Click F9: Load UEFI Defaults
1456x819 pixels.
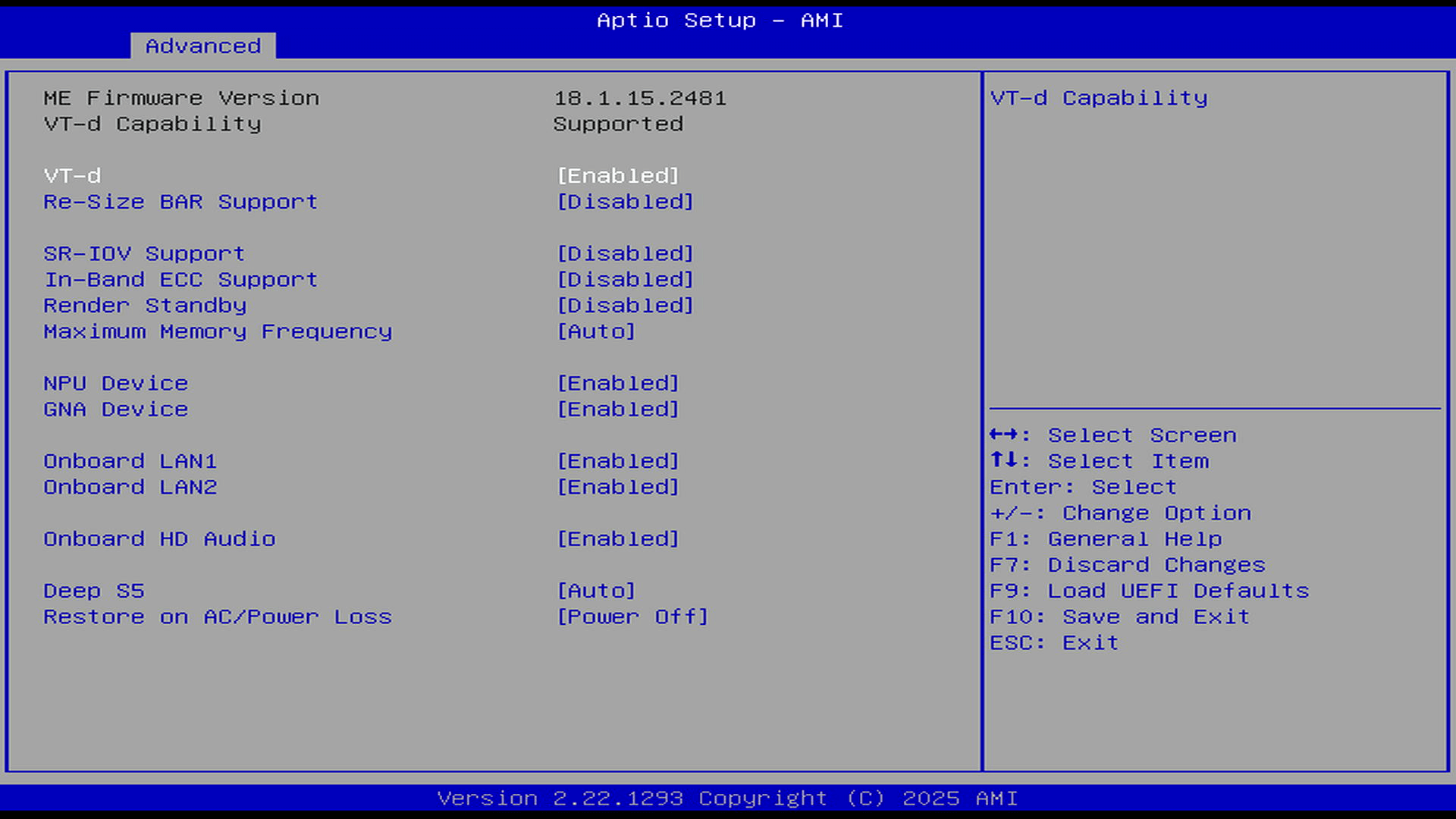pyautogui.click(x=1149, y=591)
